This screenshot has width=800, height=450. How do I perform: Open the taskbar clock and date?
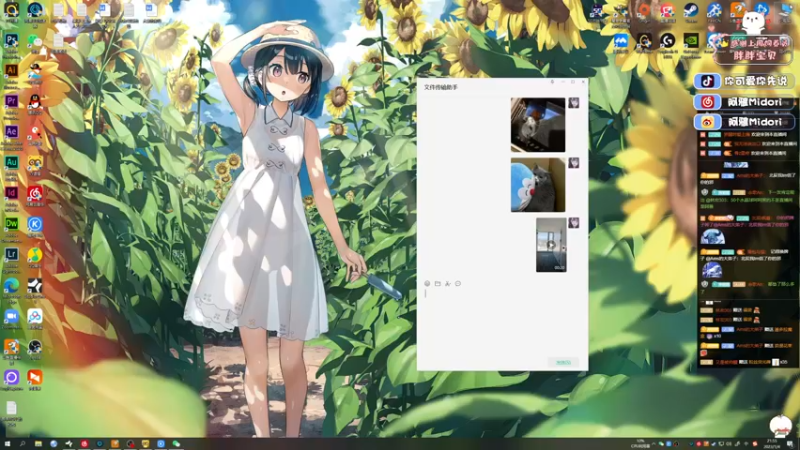[x=771, y=444]
